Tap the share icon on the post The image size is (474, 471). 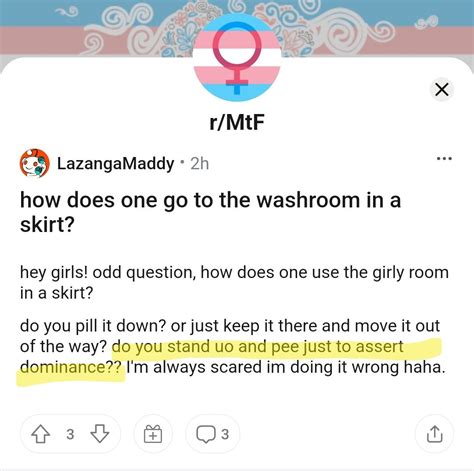[x=434, y=434]
